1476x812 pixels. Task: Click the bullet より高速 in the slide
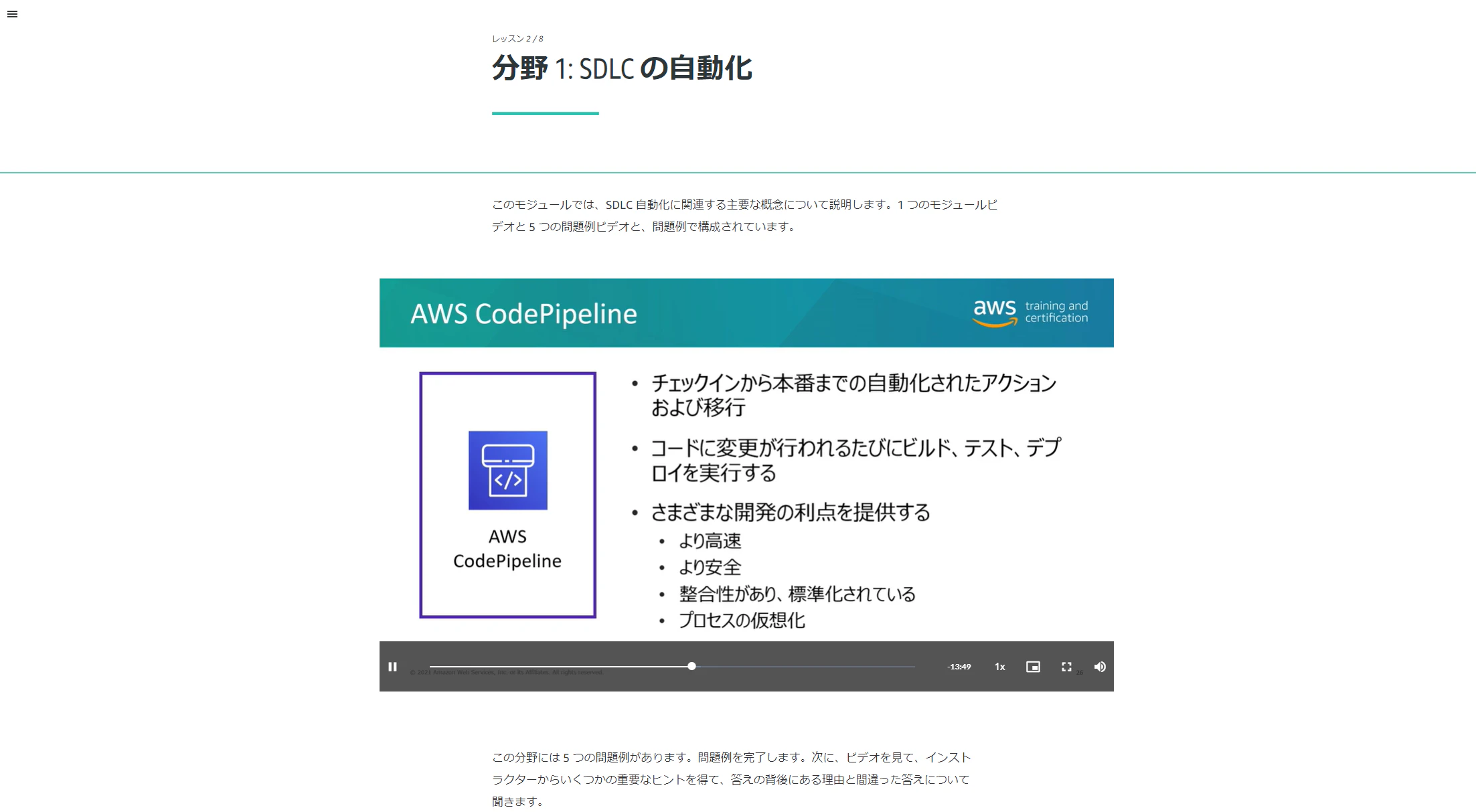[x=710, y=541]
